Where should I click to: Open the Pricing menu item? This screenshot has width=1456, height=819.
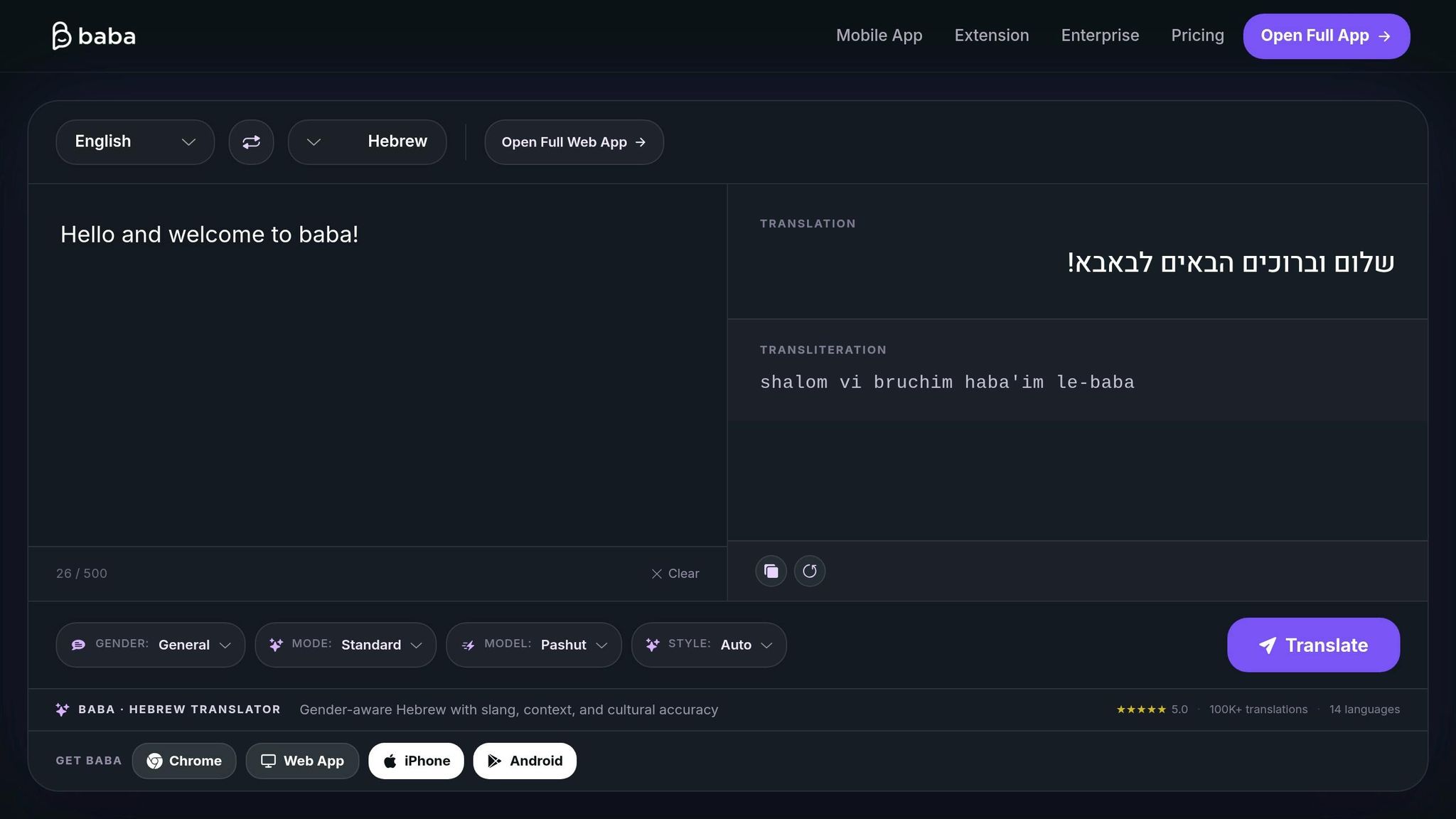pyautogui.click(x=1197, y=36)
